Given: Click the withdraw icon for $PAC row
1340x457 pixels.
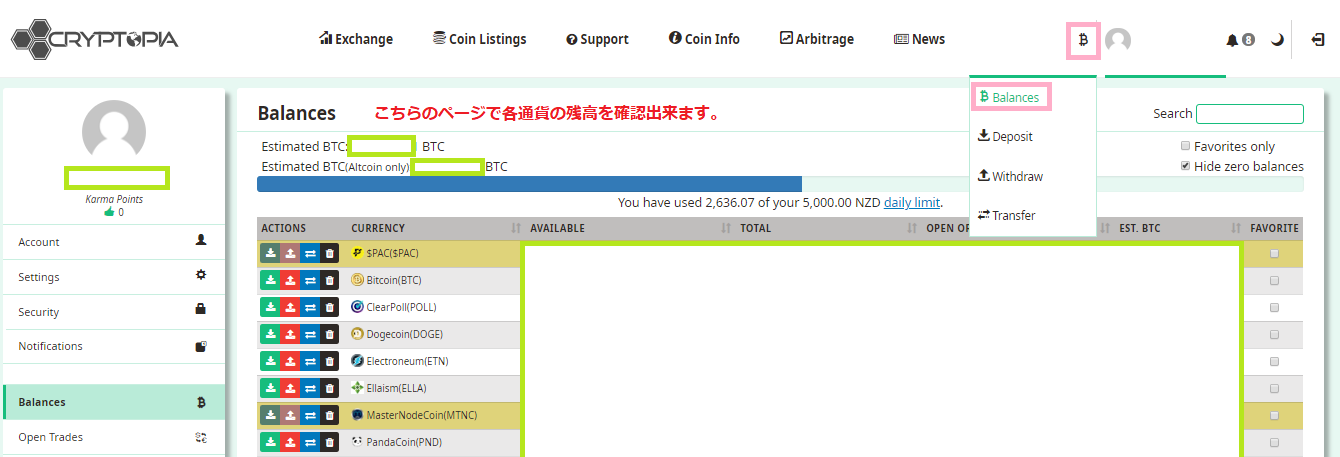Looking at the screenshot, I should click(x=290, y=254).
